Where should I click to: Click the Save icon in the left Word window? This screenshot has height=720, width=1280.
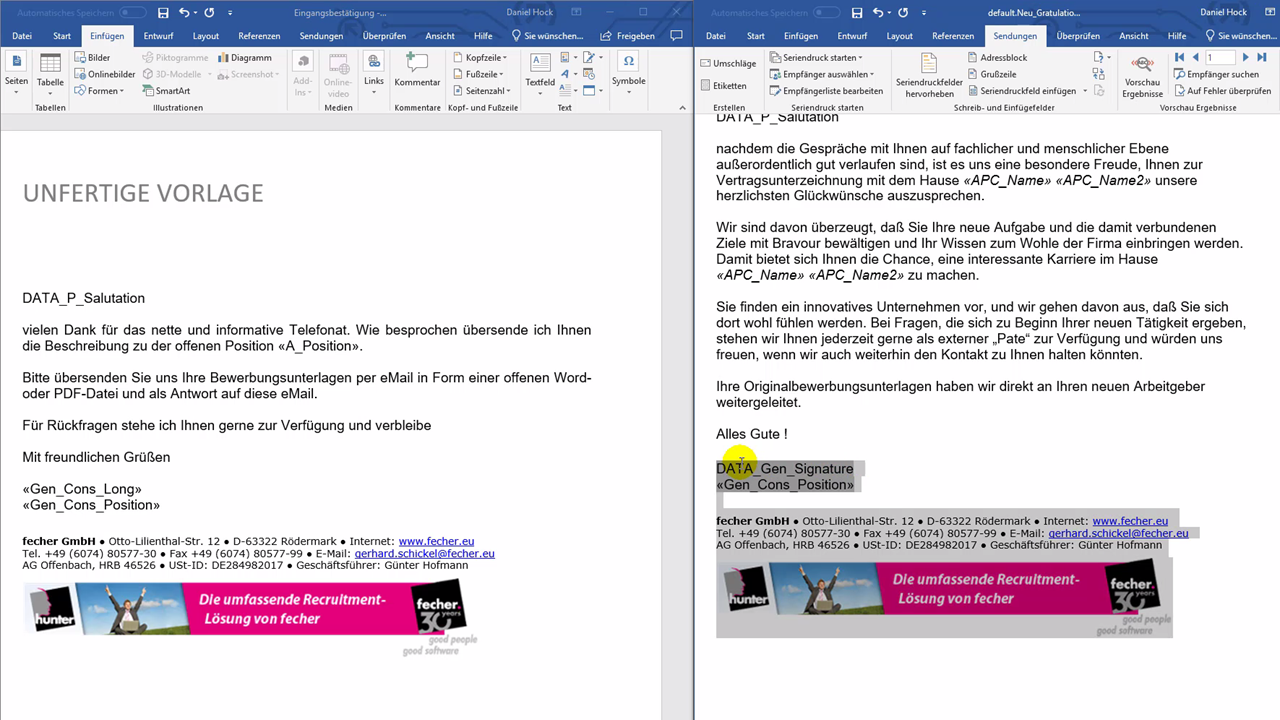[163, 13]
